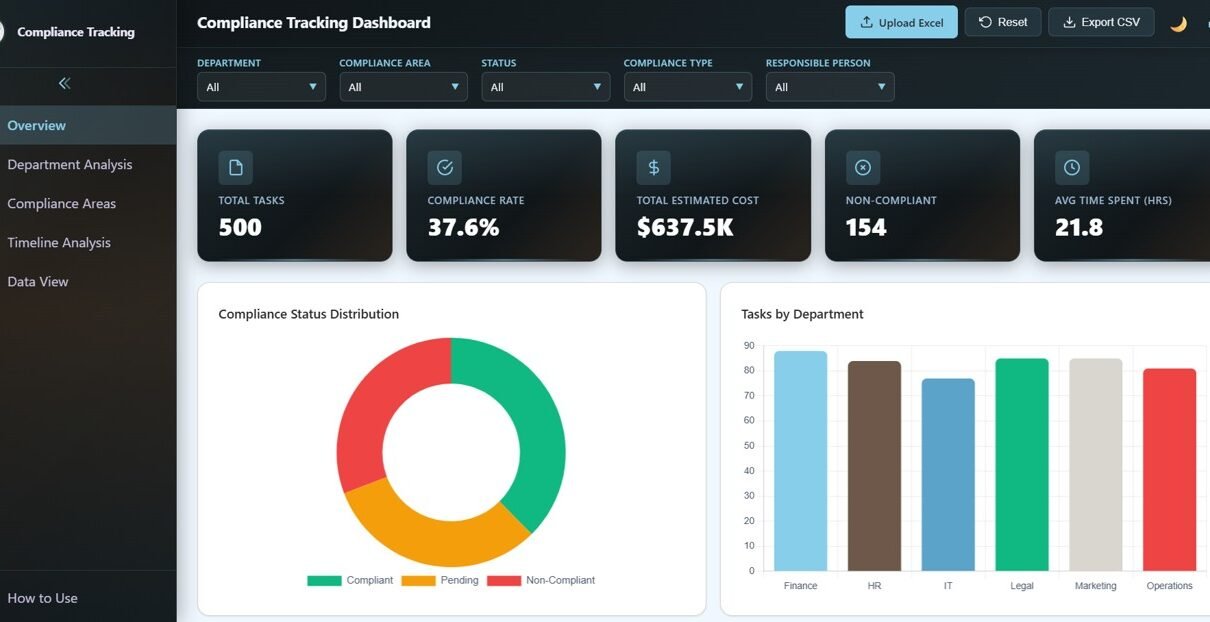
Task: Click the Export CSV button
Action: coord(1101,22)
